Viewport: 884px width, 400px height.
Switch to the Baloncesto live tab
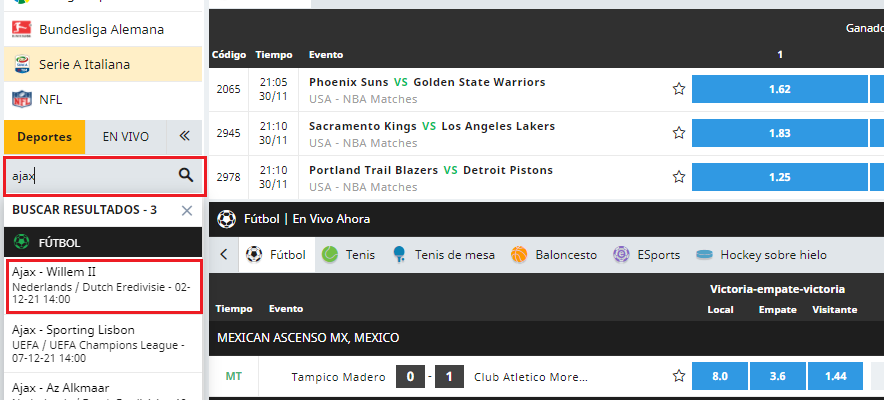pyautogui.click(x=554, y=255)
